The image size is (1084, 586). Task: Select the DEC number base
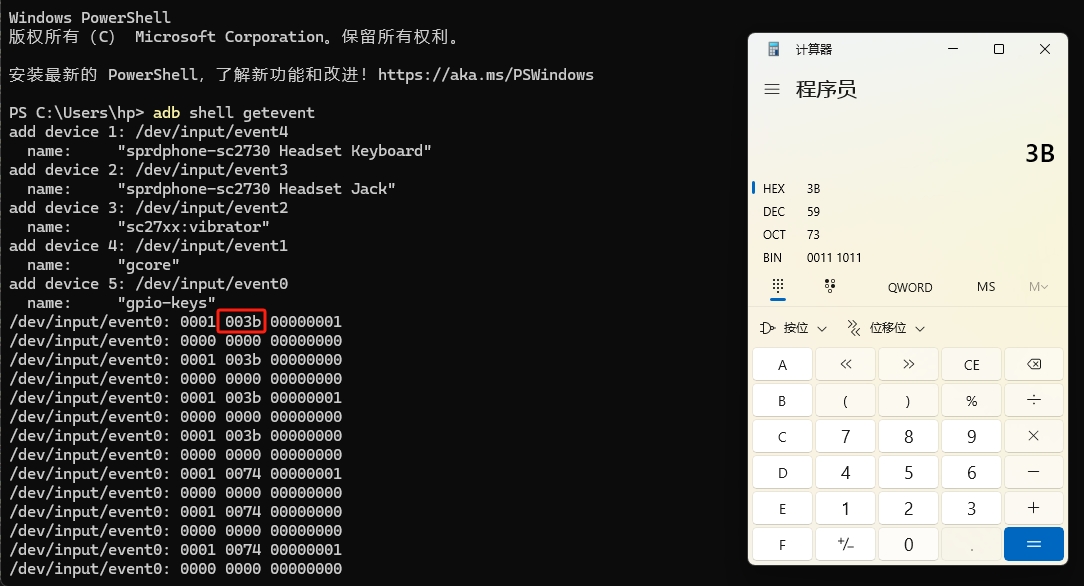pyautogui.click(x=774, y=211)
